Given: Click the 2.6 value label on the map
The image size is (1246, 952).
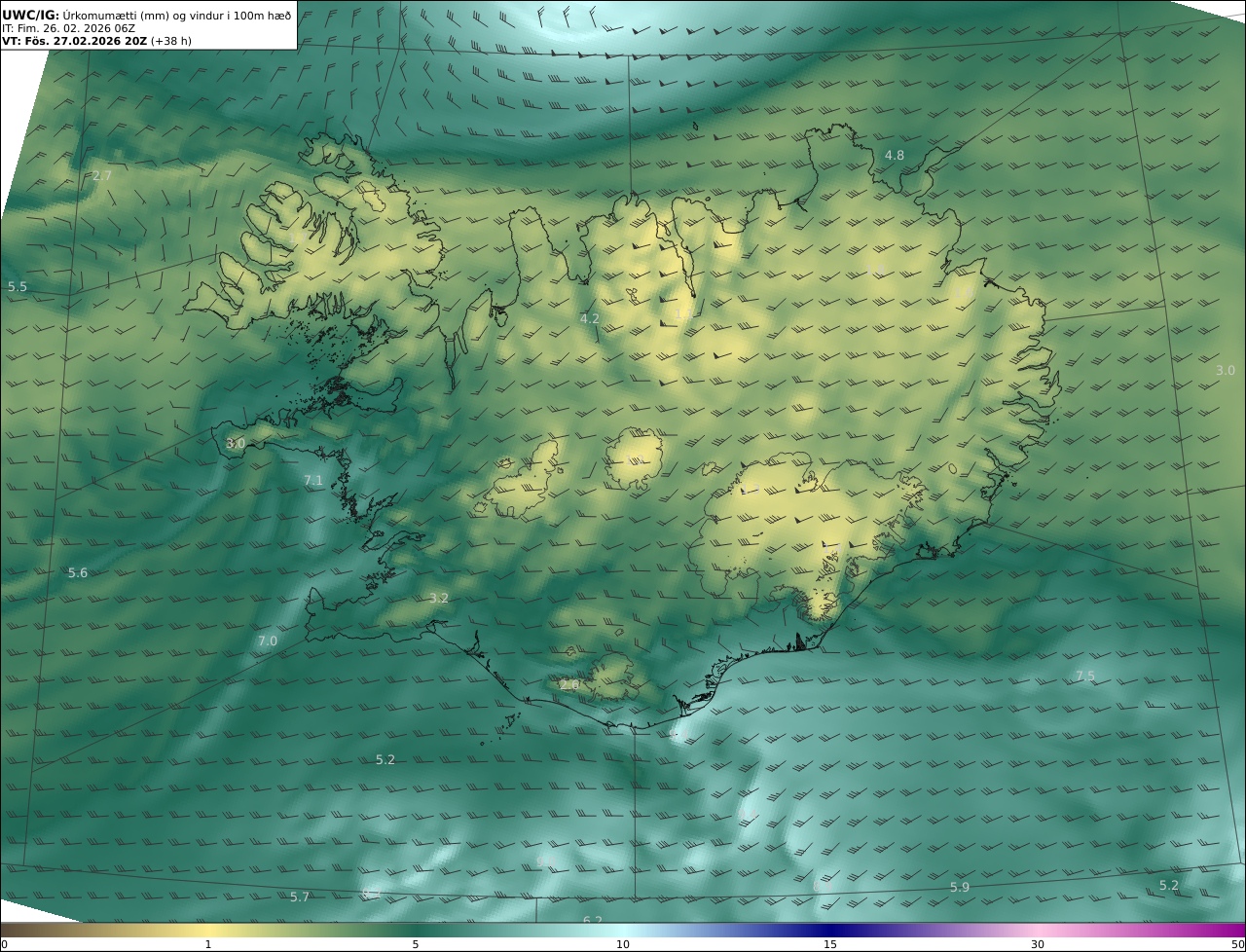Looking at the screenshot, I should pyautogui.click(x=569, y=685).
